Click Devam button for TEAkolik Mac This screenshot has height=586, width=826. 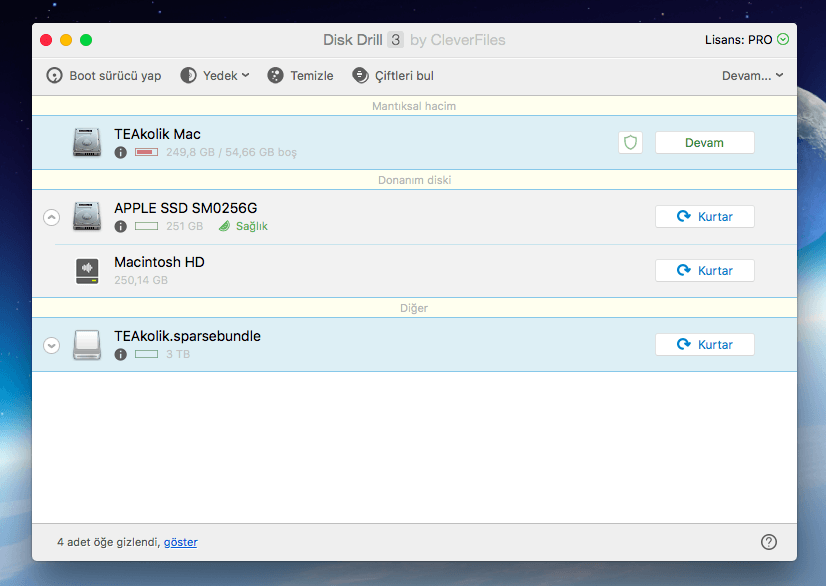point(704,142)
